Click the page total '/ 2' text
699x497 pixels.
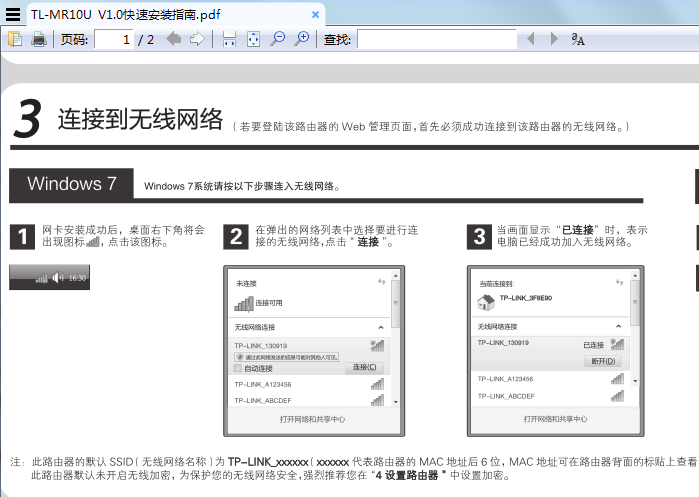[146, 40]
